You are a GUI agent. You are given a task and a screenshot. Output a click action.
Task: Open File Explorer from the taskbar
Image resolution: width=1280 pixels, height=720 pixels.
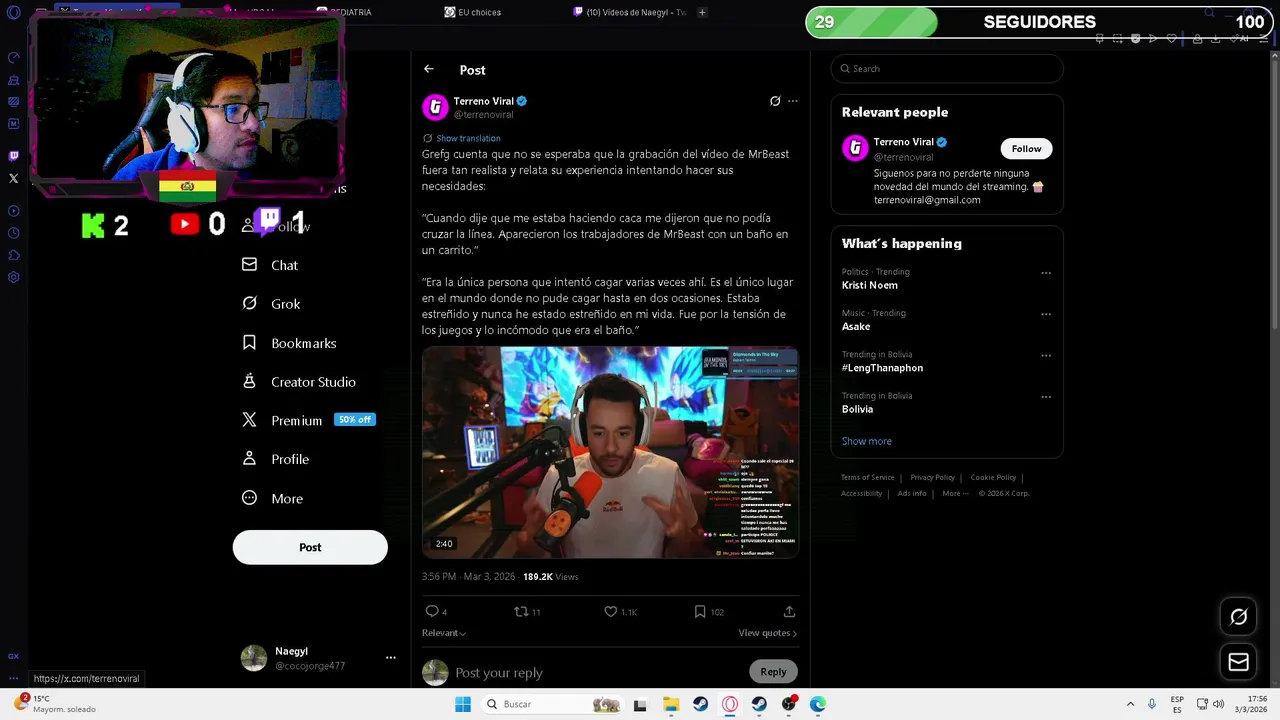pyautogui.click(x=671, y=704)
